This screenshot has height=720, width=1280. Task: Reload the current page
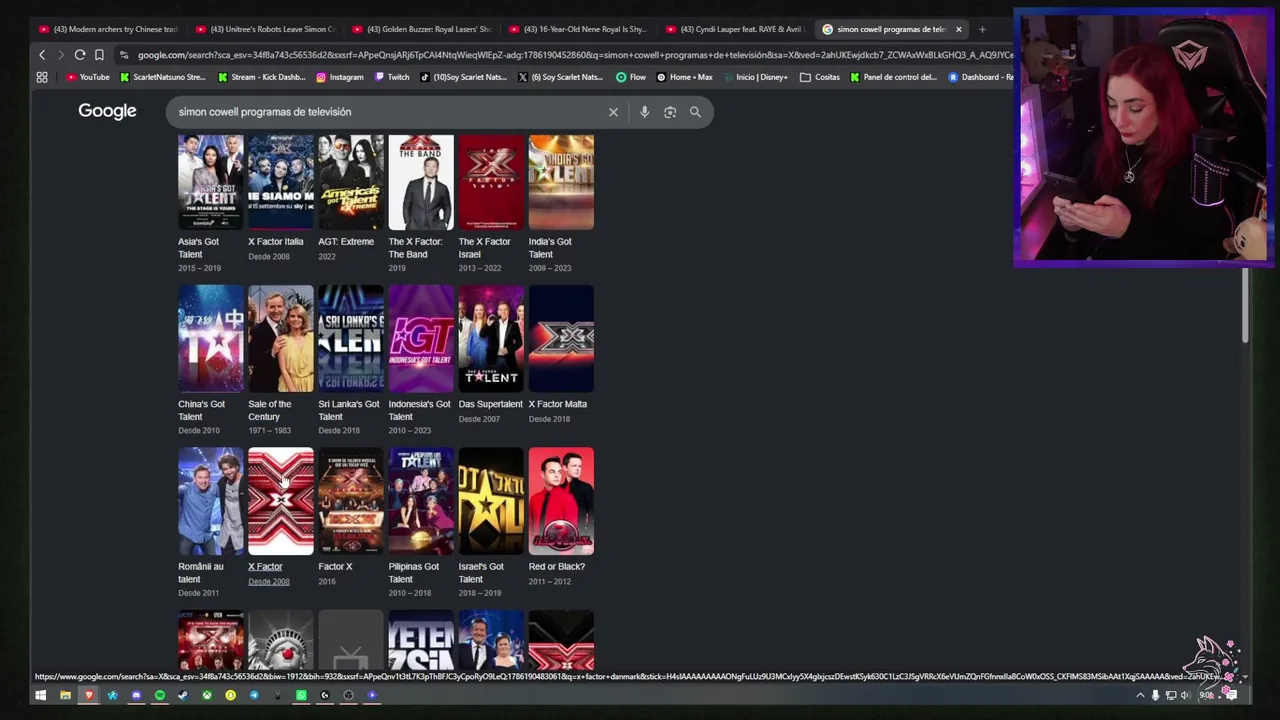point(80,55)
